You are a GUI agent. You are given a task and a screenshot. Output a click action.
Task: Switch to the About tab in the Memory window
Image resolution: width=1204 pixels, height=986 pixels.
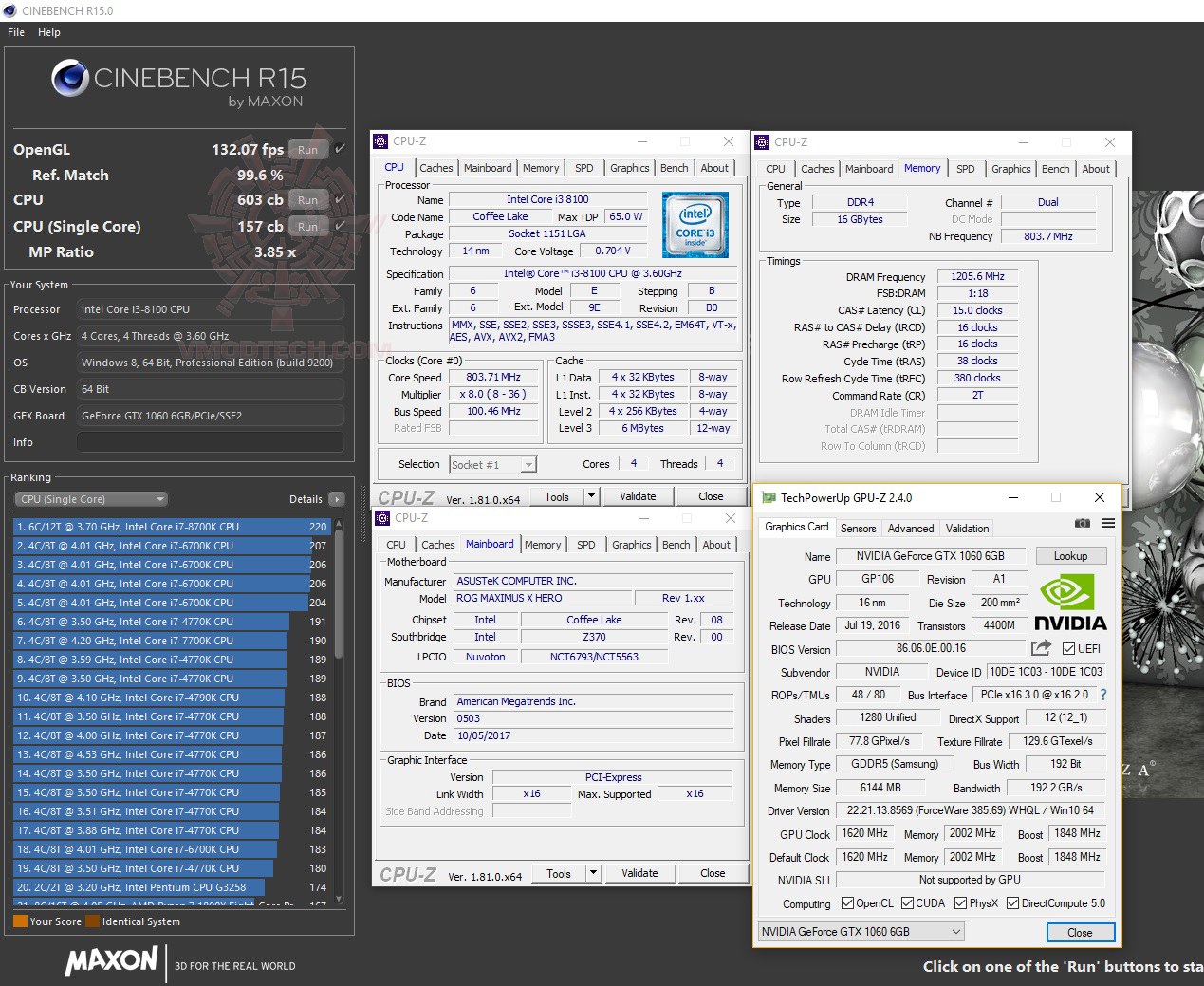click(x=1096, y=169)
